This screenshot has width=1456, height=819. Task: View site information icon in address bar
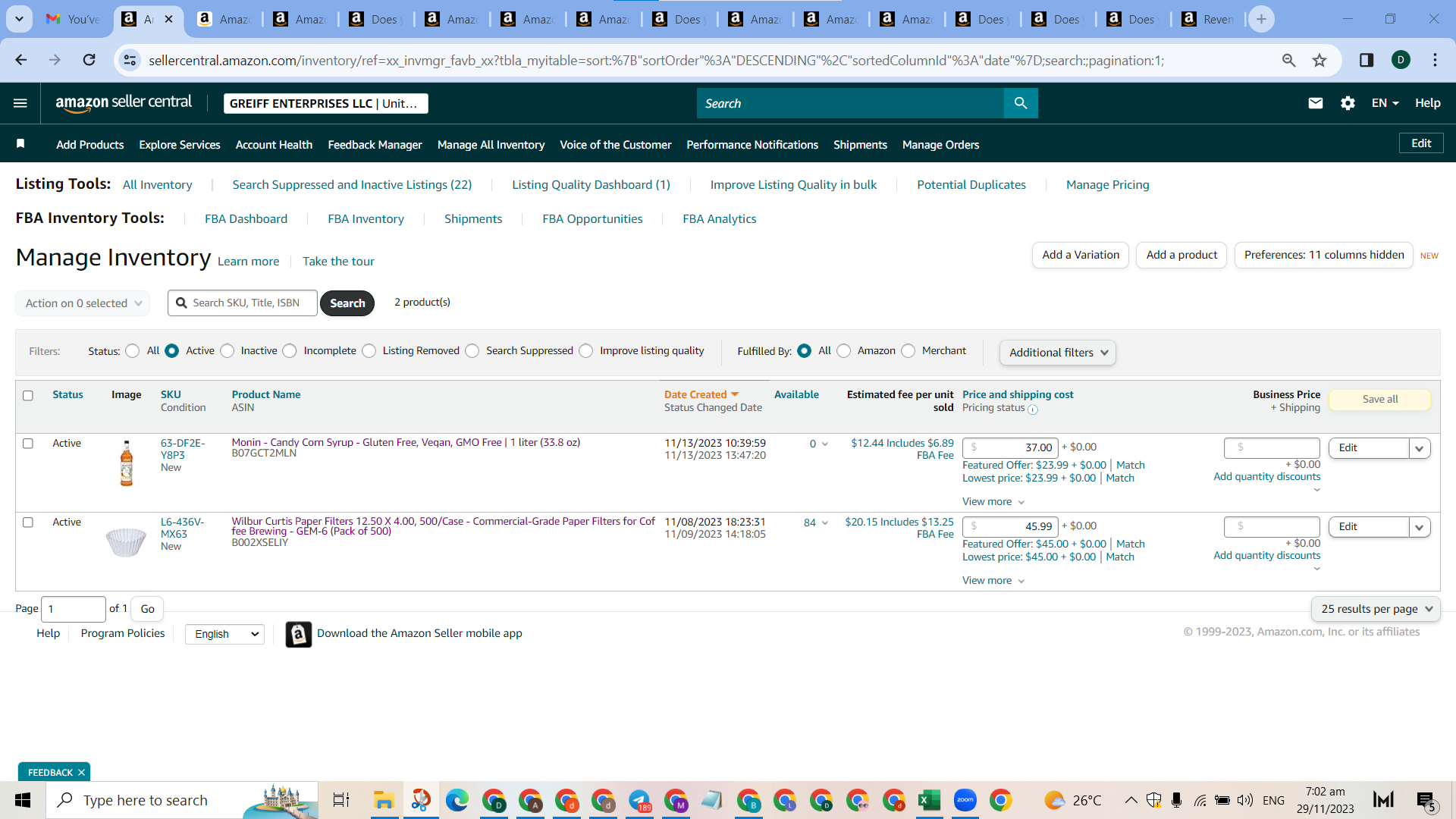130,60
